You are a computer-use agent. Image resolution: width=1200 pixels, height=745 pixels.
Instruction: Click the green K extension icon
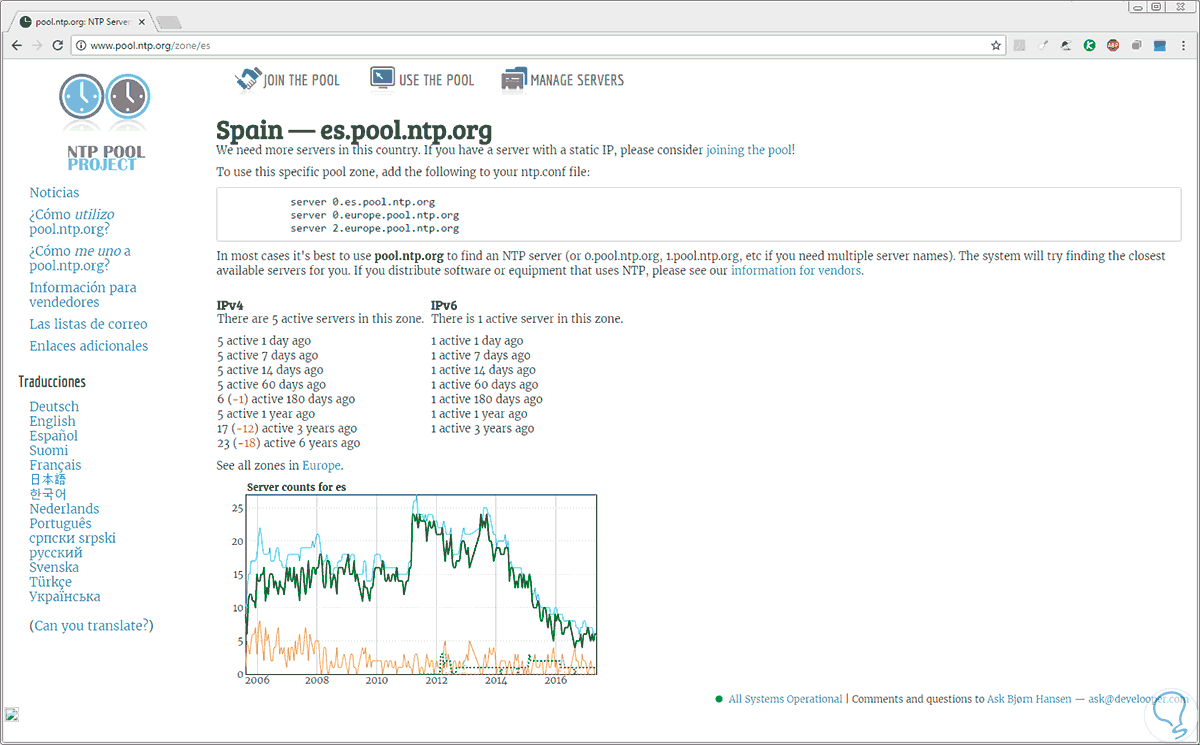1090,45
